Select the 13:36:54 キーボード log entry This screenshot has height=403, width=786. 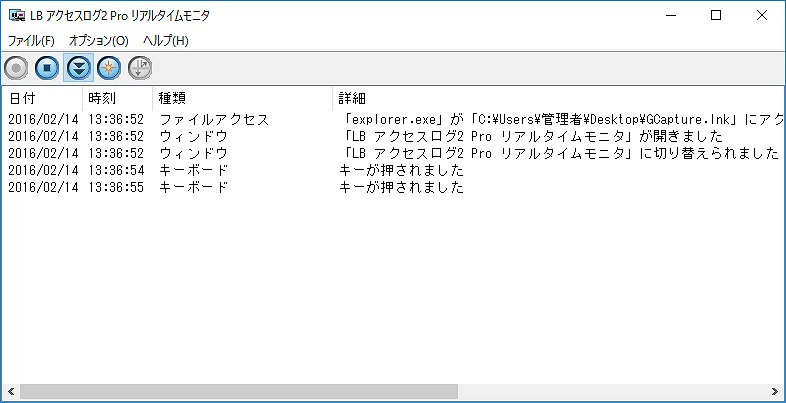[x=393, y=170]
